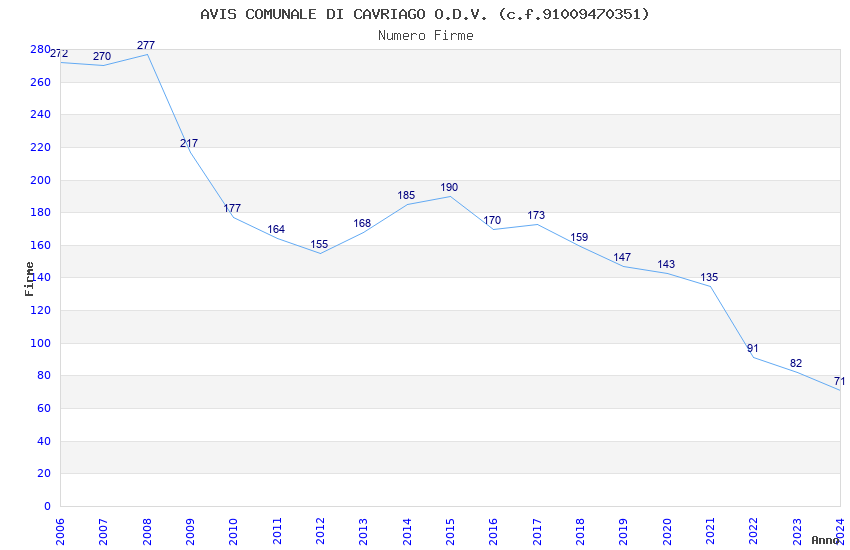
Task: Click data label 177 for 2010
Action: (232, 209)
